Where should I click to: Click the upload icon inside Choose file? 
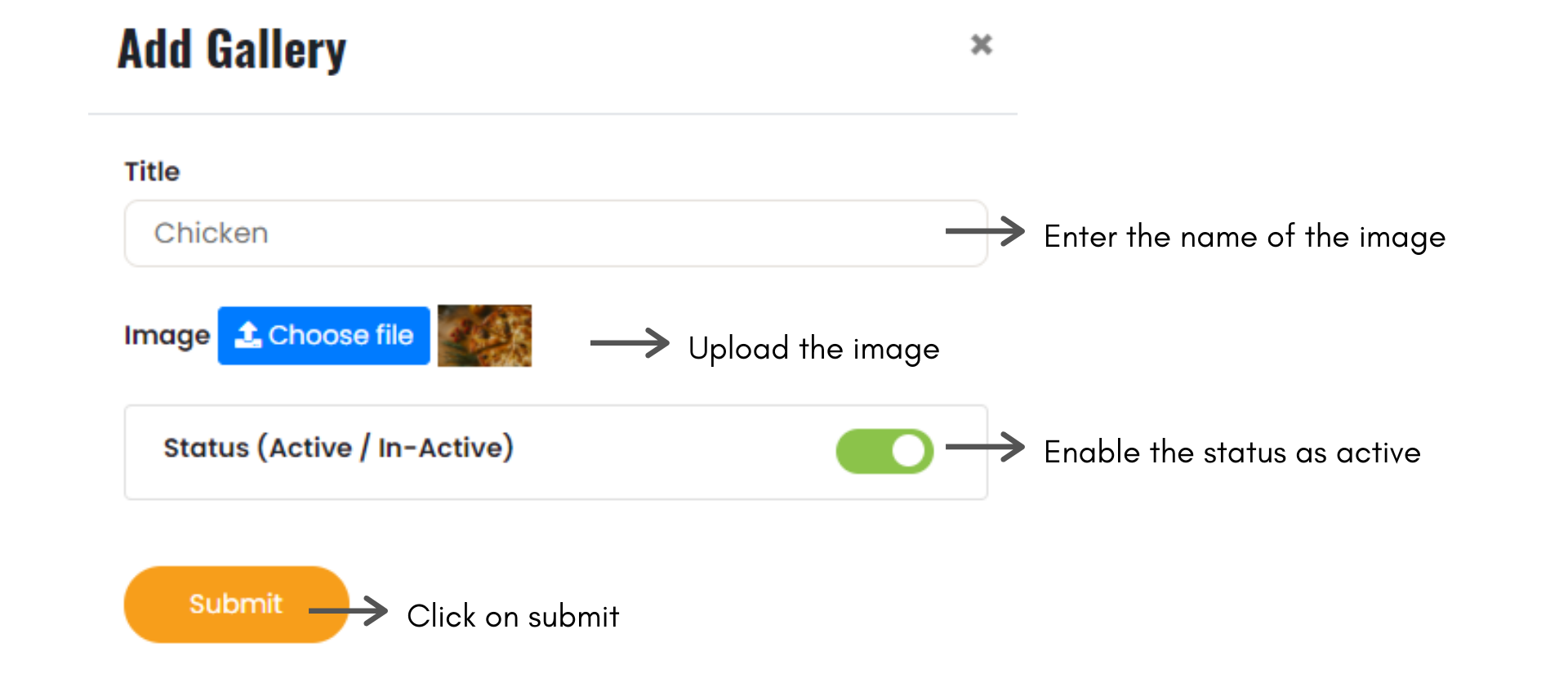click(x=247, y=334)
